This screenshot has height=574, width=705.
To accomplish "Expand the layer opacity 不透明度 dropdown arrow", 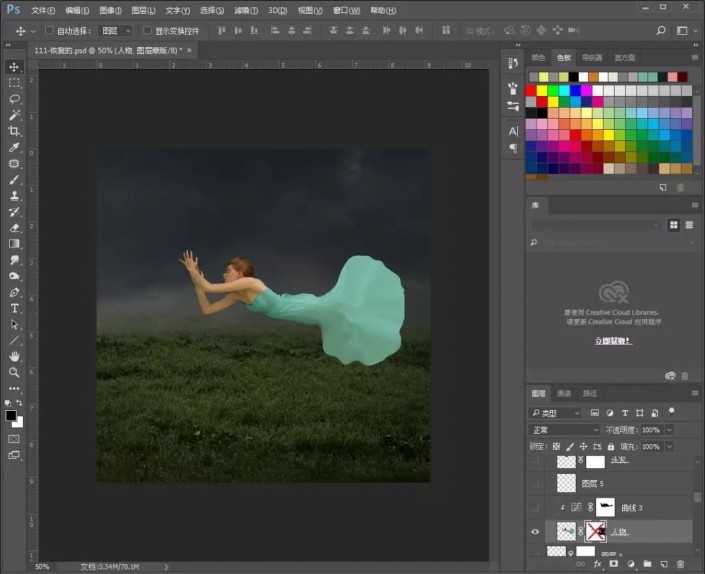I will [668, 430].
